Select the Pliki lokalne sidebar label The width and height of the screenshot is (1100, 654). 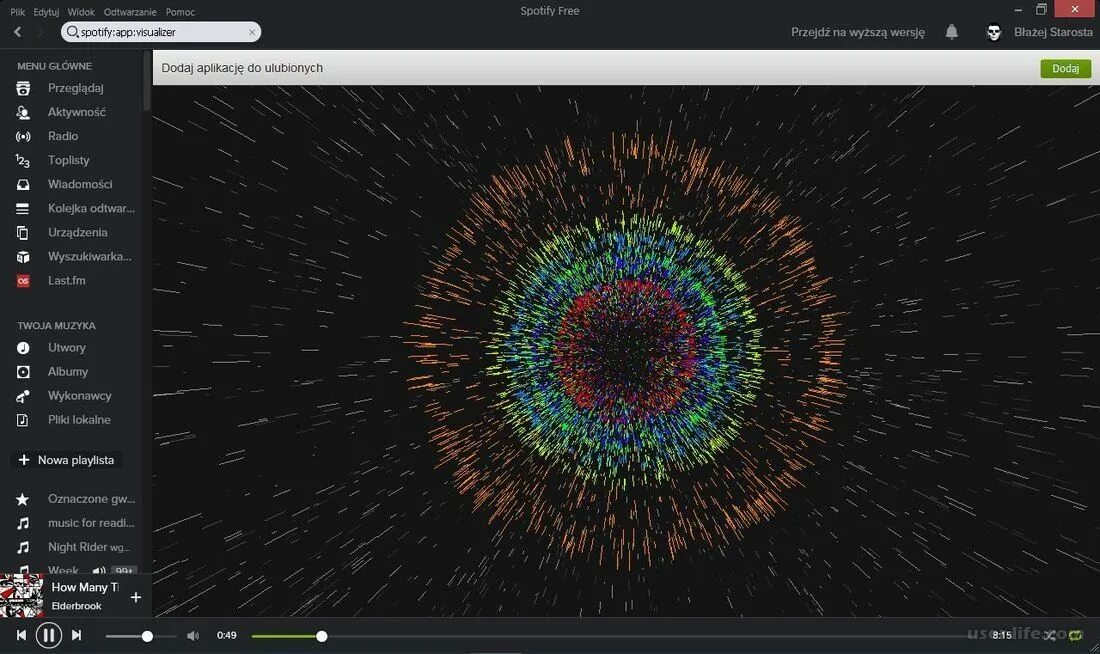[79, 420]
